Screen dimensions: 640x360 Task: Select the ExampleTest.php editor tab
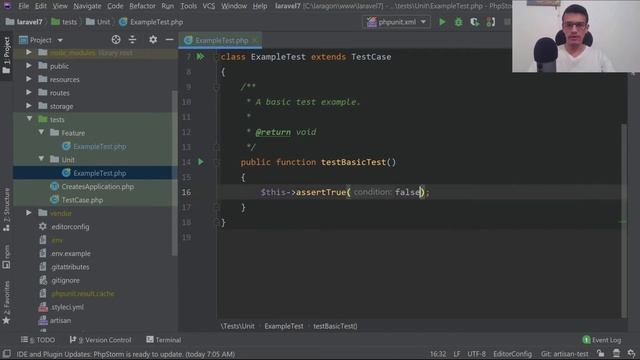tap(220, 40)
